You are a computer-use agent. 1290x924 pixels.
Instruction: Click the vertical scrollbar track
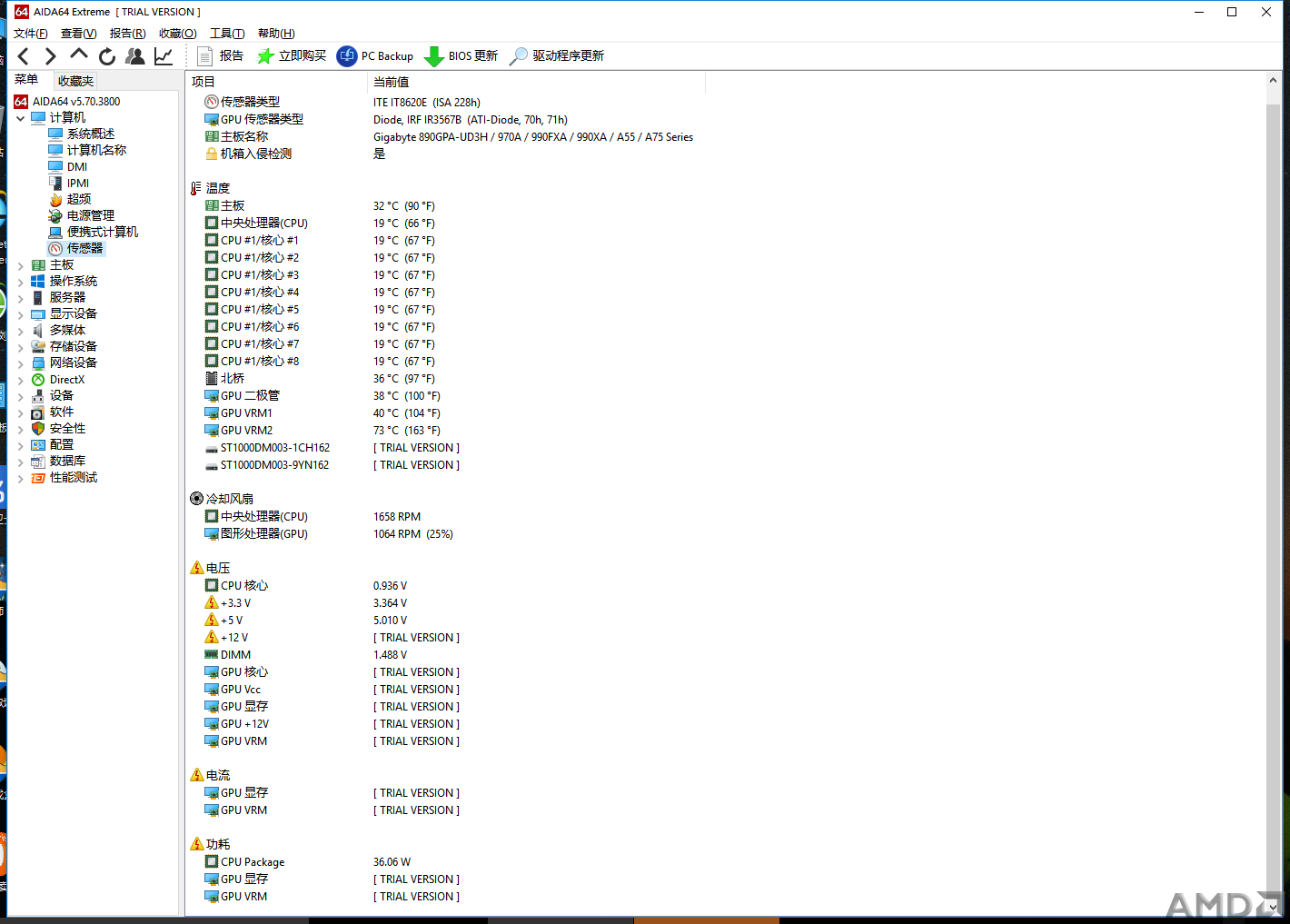click(1273, 495)
